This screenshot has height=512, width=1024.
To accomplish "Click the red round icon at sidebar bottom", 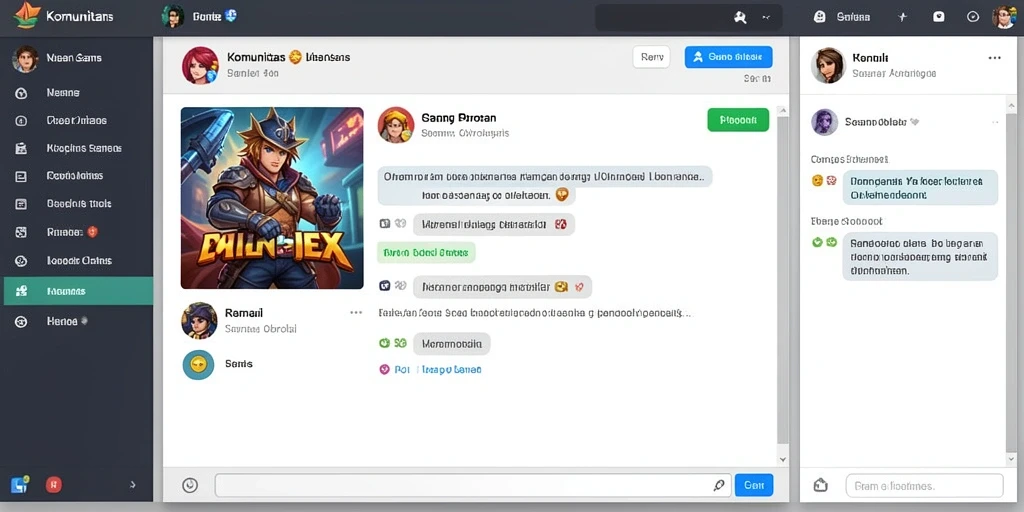I will (x=54, y=485).
